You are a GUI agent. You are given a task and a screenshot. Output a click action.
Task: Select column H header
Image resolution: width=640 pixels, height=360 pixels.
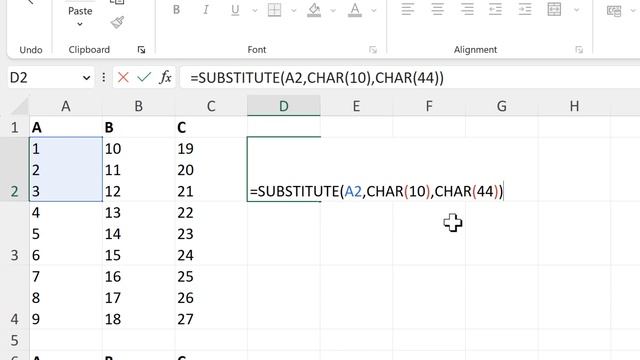(574, 106)
